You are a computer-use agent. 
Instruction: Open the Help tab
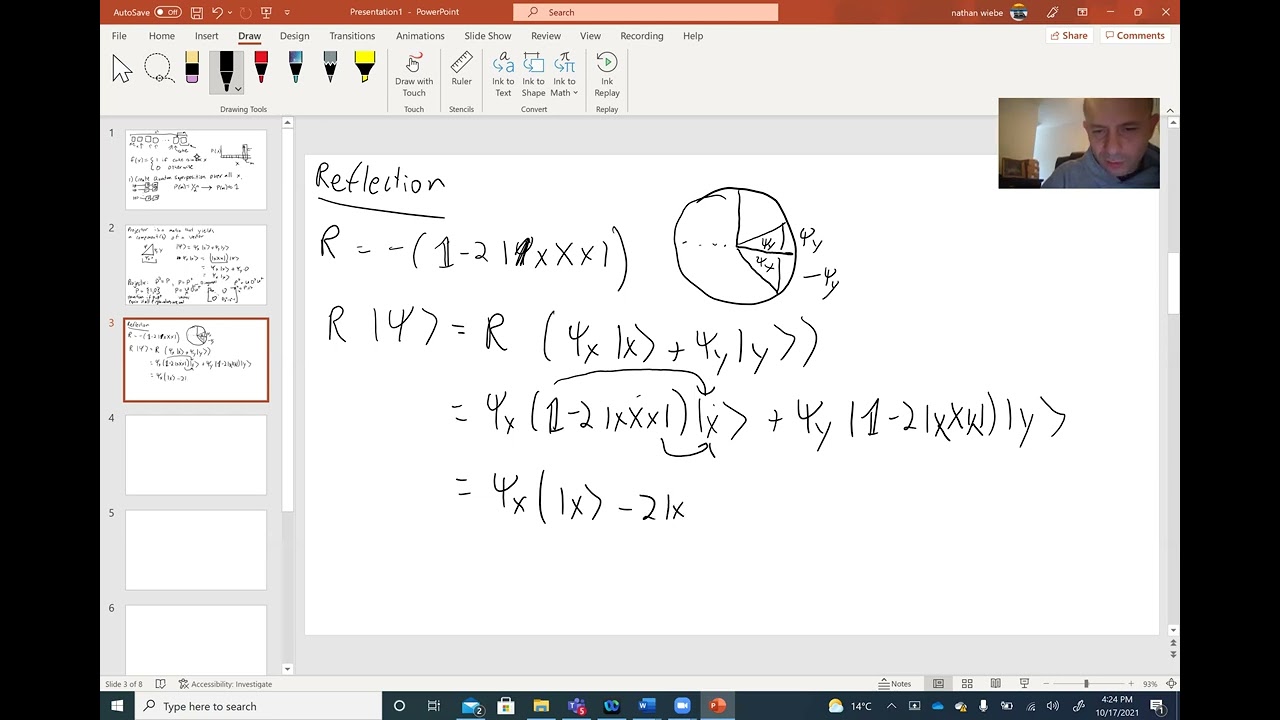click(x=693, y=36)
